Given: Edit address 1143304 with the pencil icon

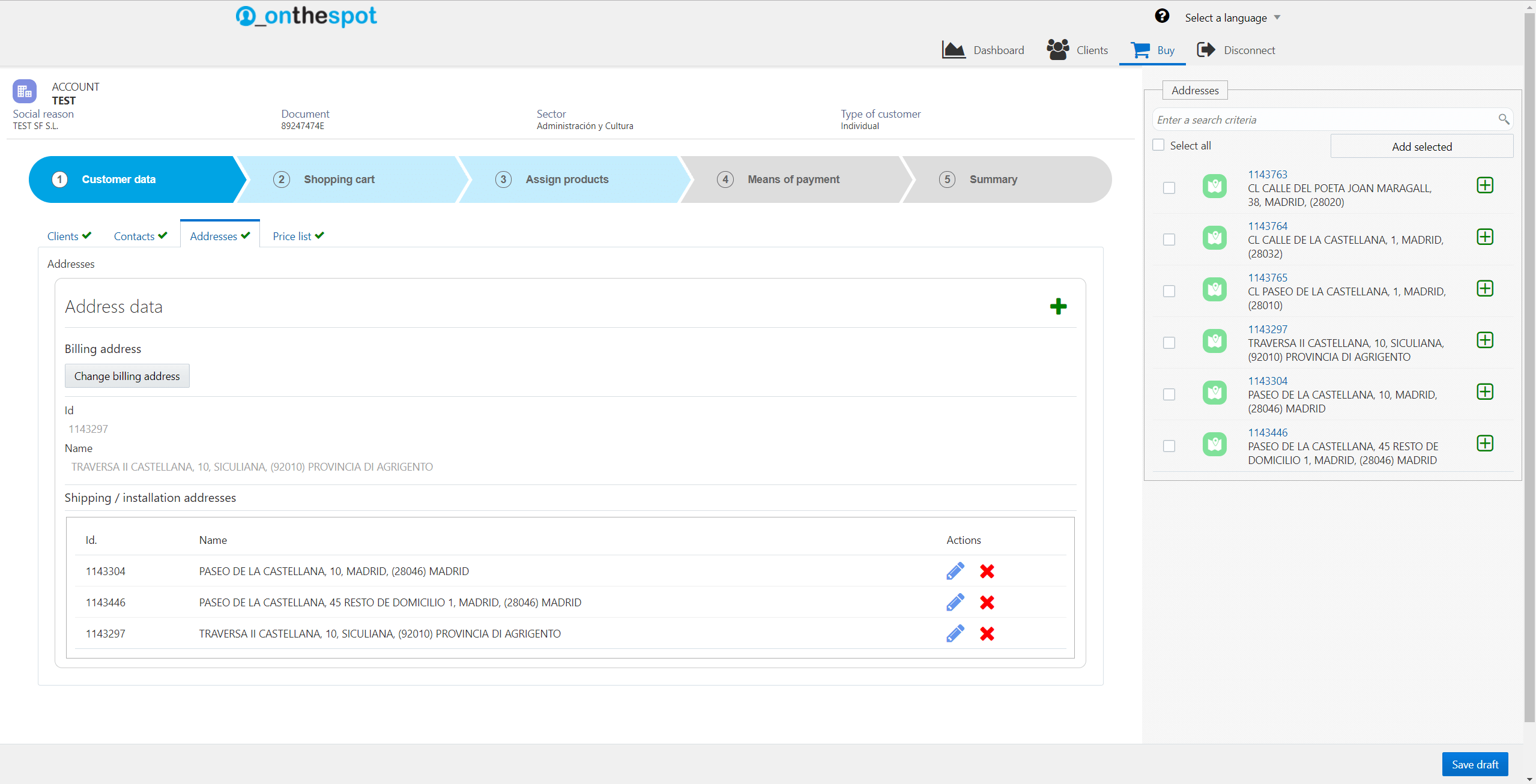Looking at the screenshot, I should coord(955,571).
